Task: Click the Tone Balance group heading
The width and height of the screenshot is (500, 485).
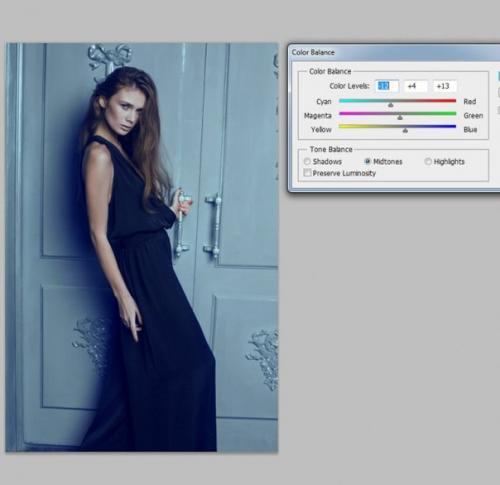Action: tap(331, 149)
